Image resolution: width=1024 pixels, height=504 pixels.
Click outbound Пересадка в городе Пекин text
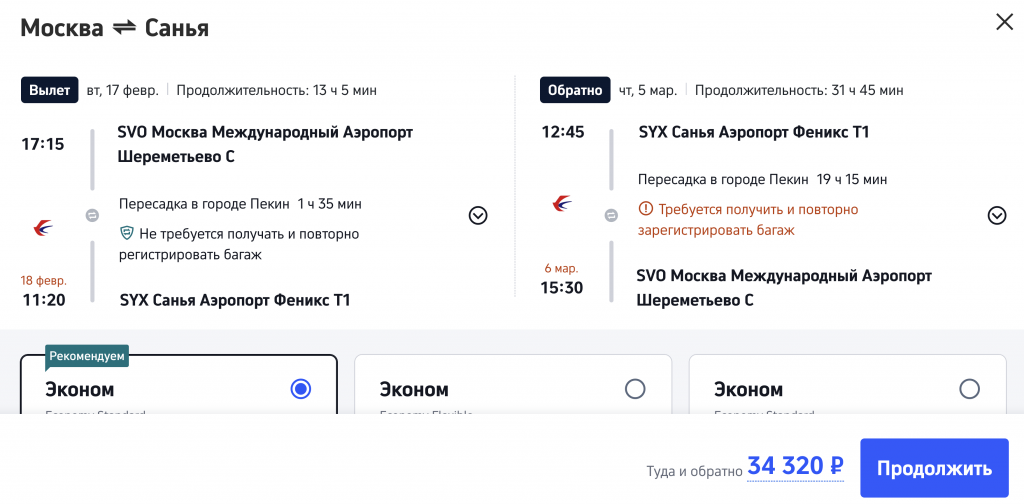coord(204,204)
